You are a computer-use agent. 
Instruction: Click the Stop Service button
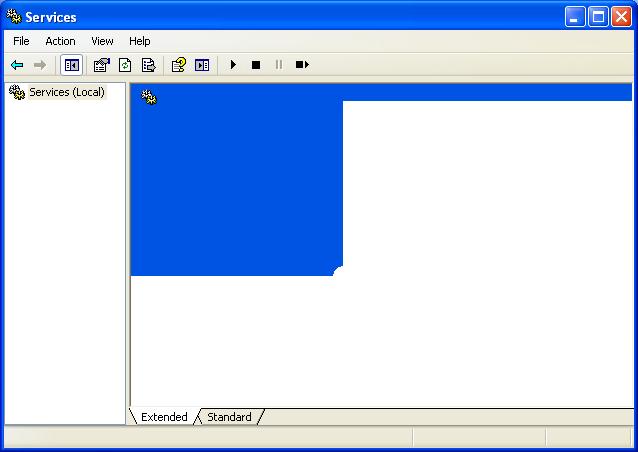[x=256, y=65]
